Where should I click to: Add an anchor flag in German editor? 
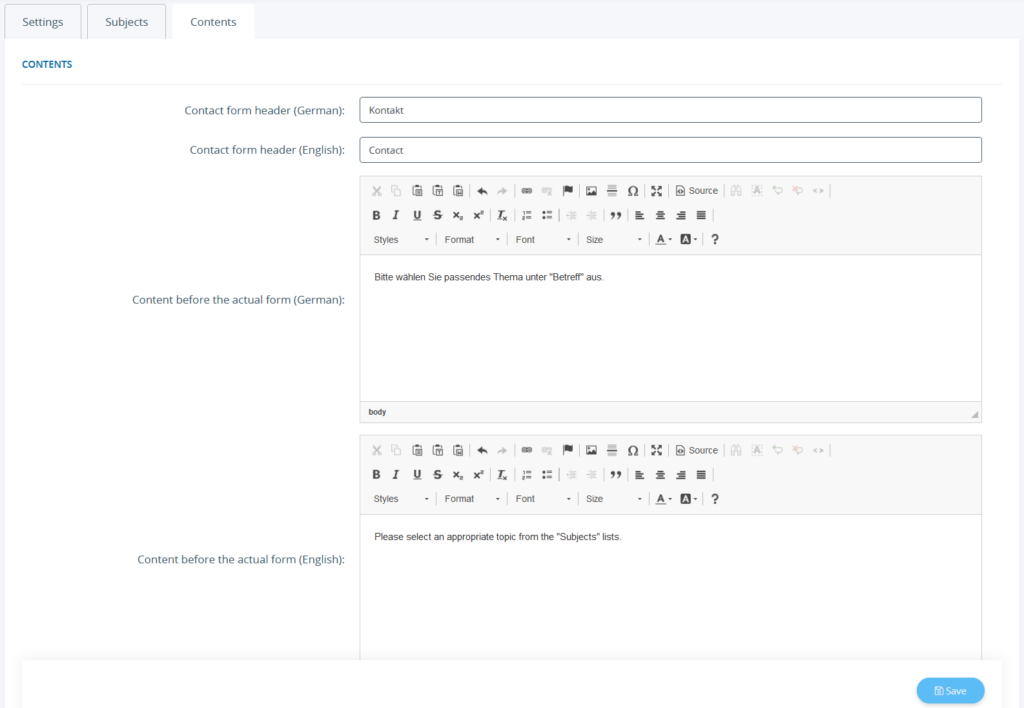click(x=567, y=191)
